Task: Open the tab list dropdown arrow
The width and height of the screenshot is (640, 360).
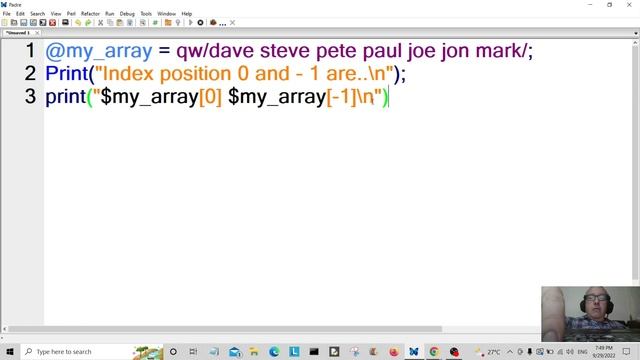Action: click(x=636, y=33)
